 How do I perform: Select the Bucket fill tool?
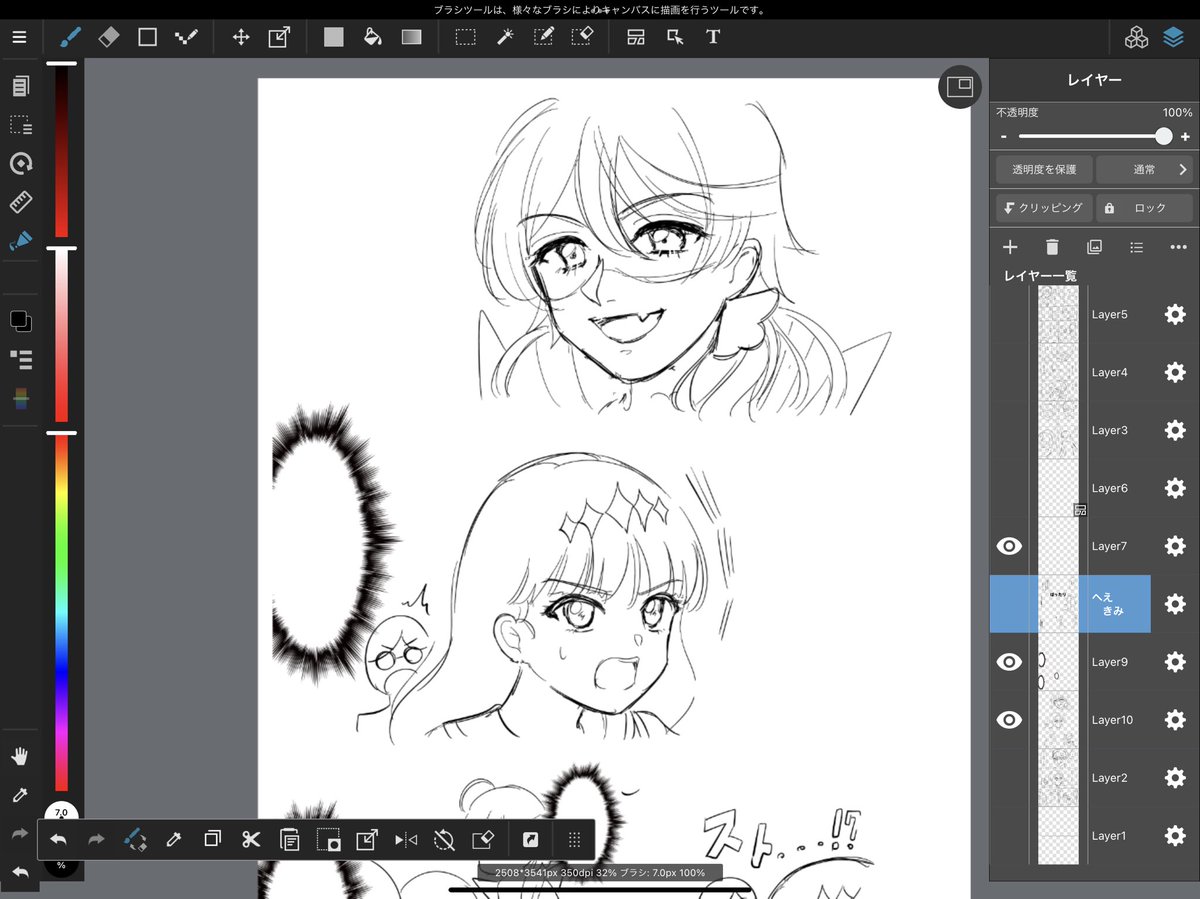tap(372, 37)
